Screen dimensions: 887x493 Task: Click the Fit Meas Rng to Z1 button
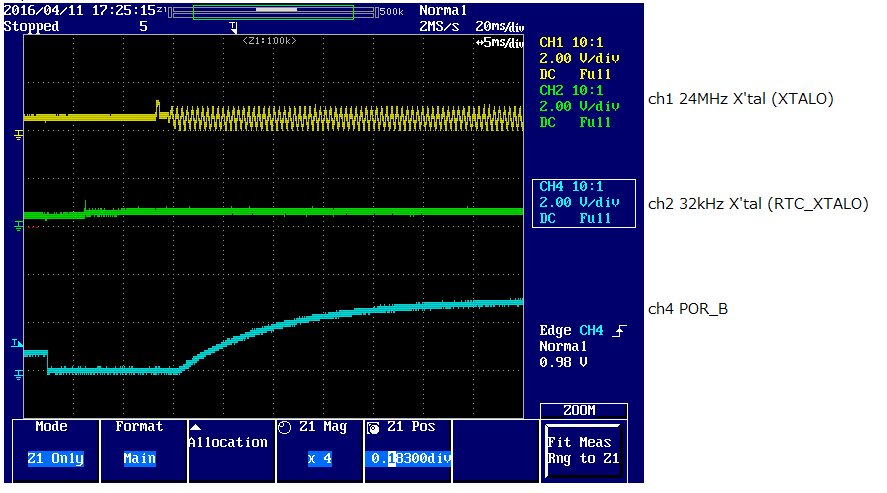coord(583,451)
